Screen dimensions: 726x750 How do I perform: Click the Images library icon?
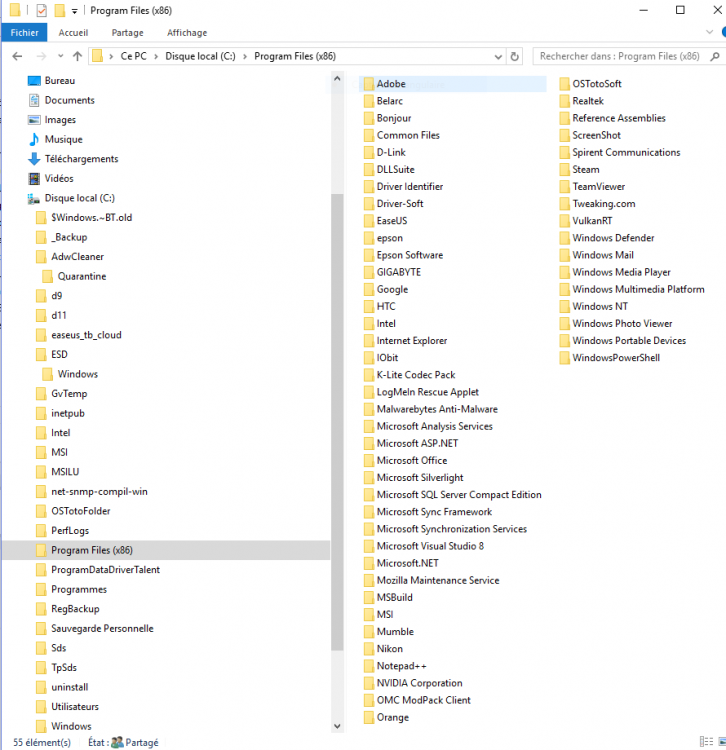pos(34,120)
